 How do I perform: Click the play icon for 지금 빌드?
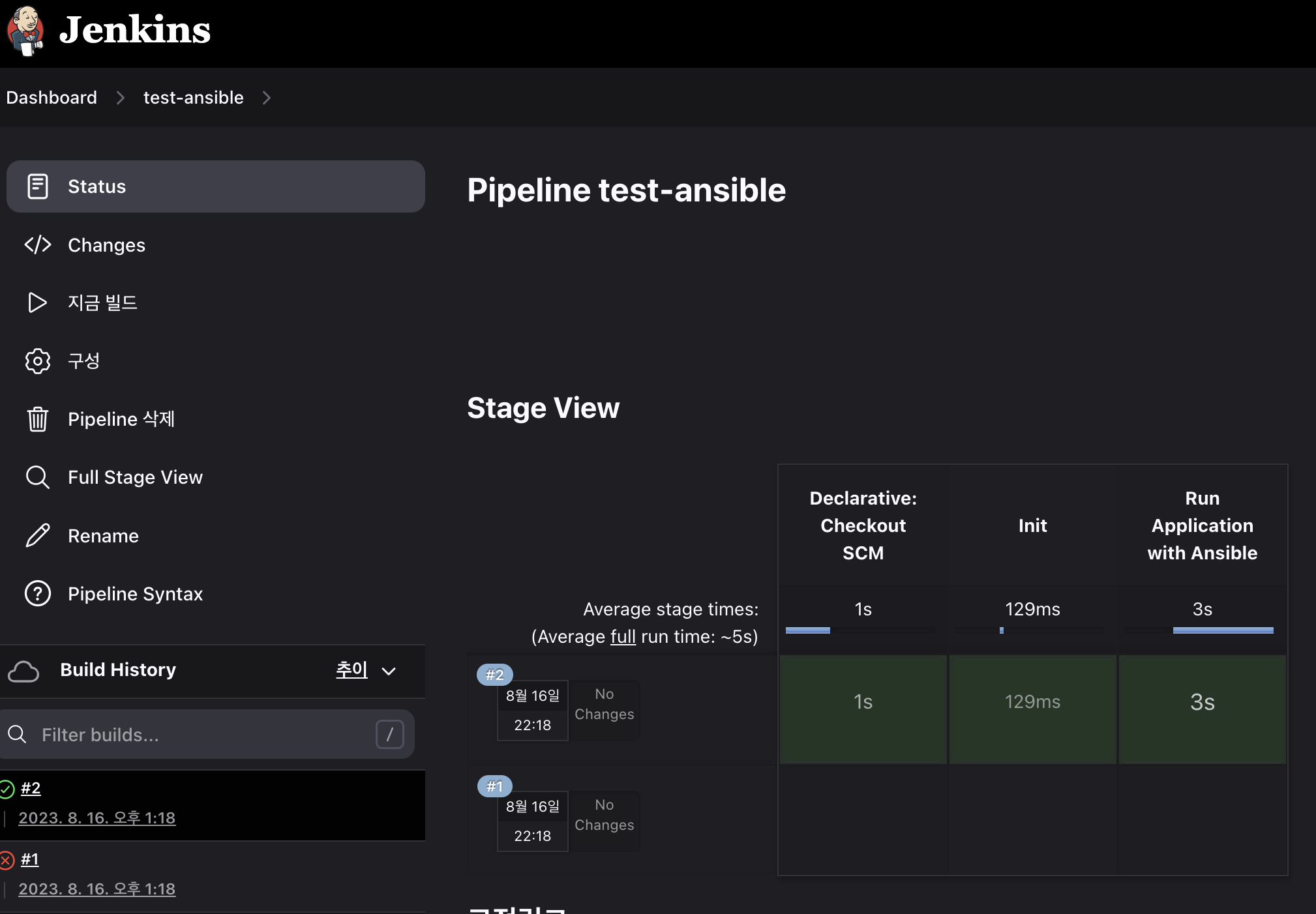coord(37,302)
